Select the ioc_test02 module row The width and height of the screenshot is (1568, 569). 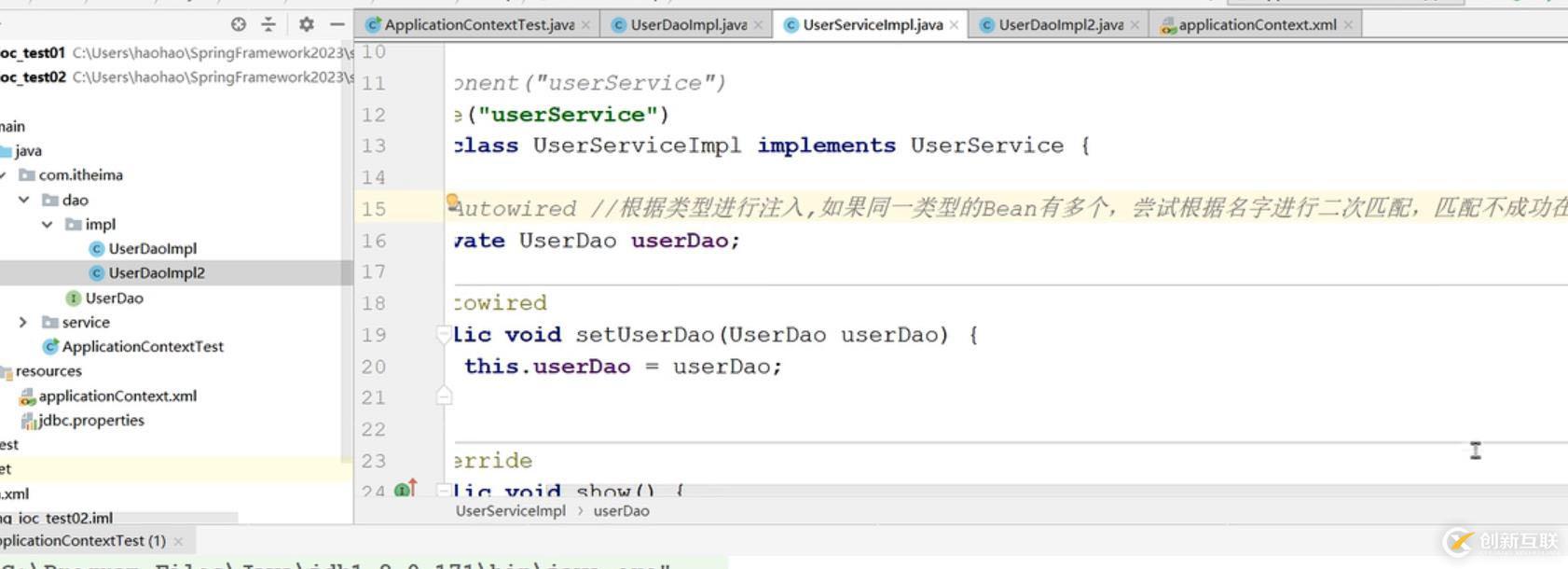tap(175, 77)
